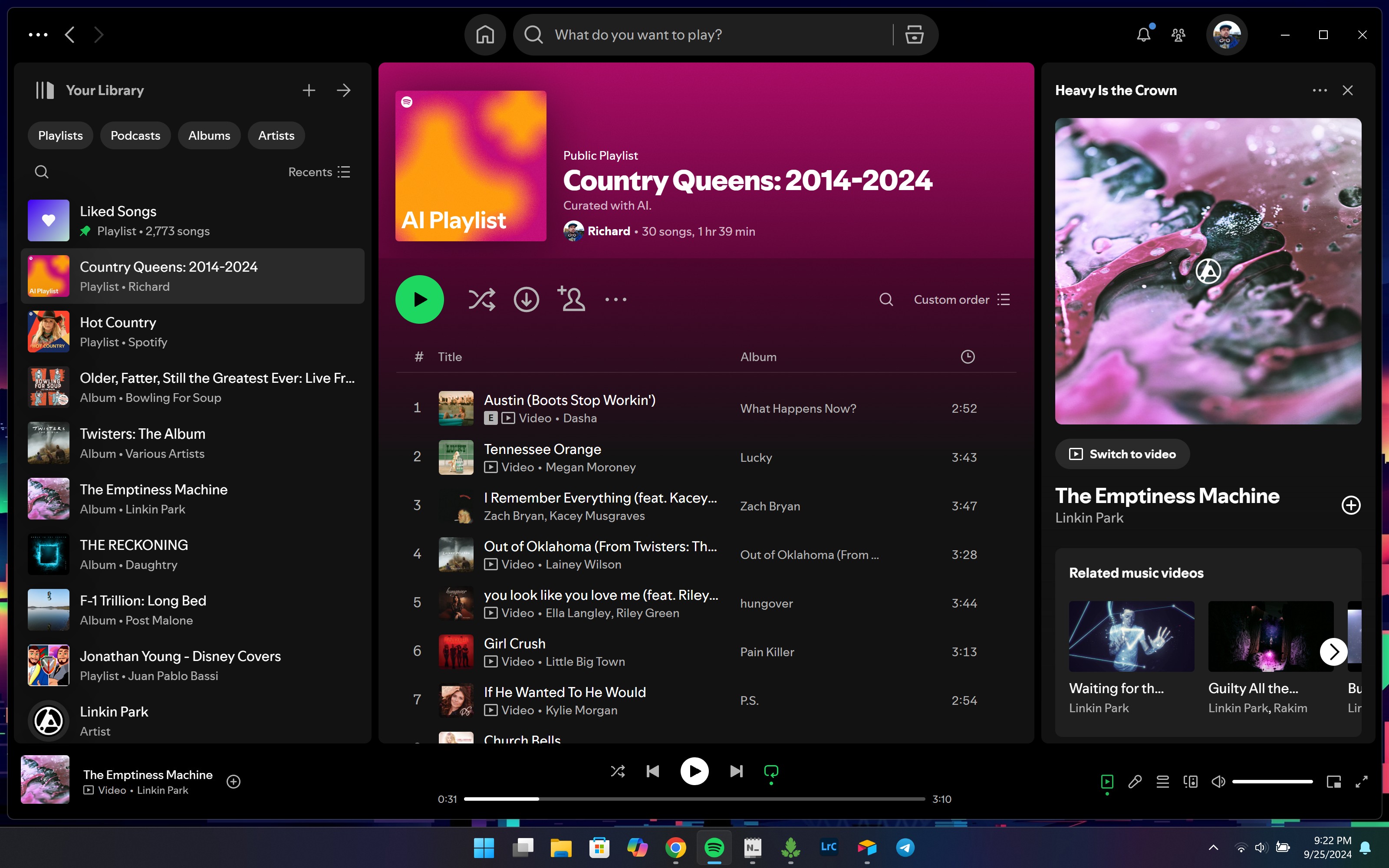Add The Emptiness Machine to Liked Songs in panel
The image size is (1389, 868).
click(1350, 505)
